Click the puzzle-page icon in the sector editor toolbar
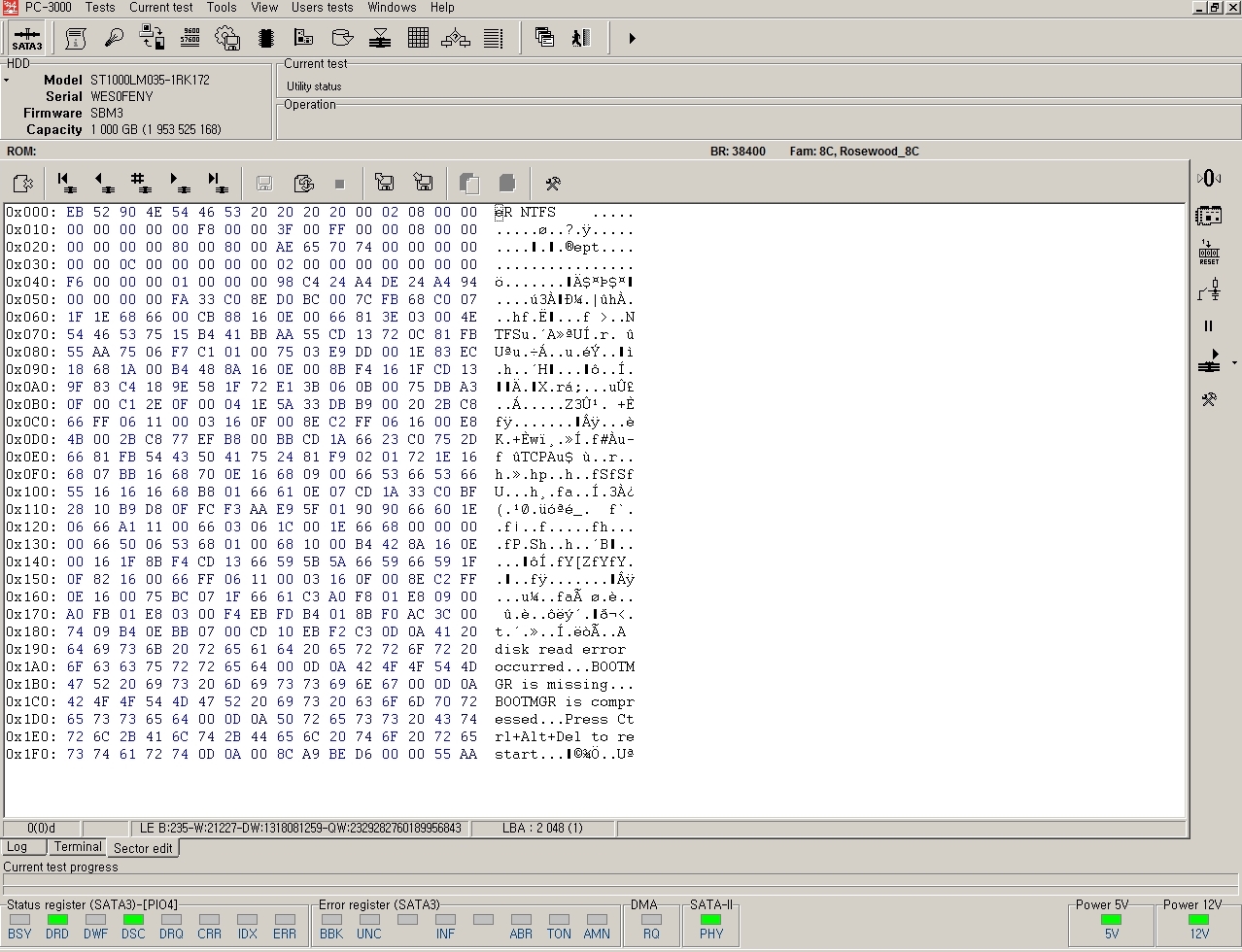Image resolution: width=1242 pixels, height=952 pixels. pos(23,183)
